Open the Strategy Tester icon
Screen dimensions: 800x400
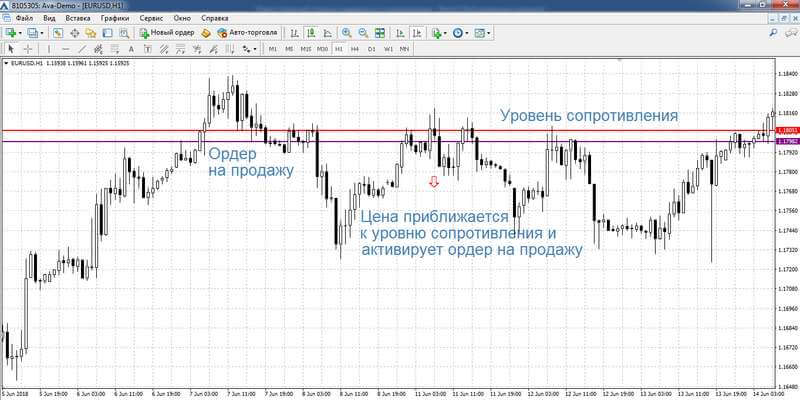[123, 33]
